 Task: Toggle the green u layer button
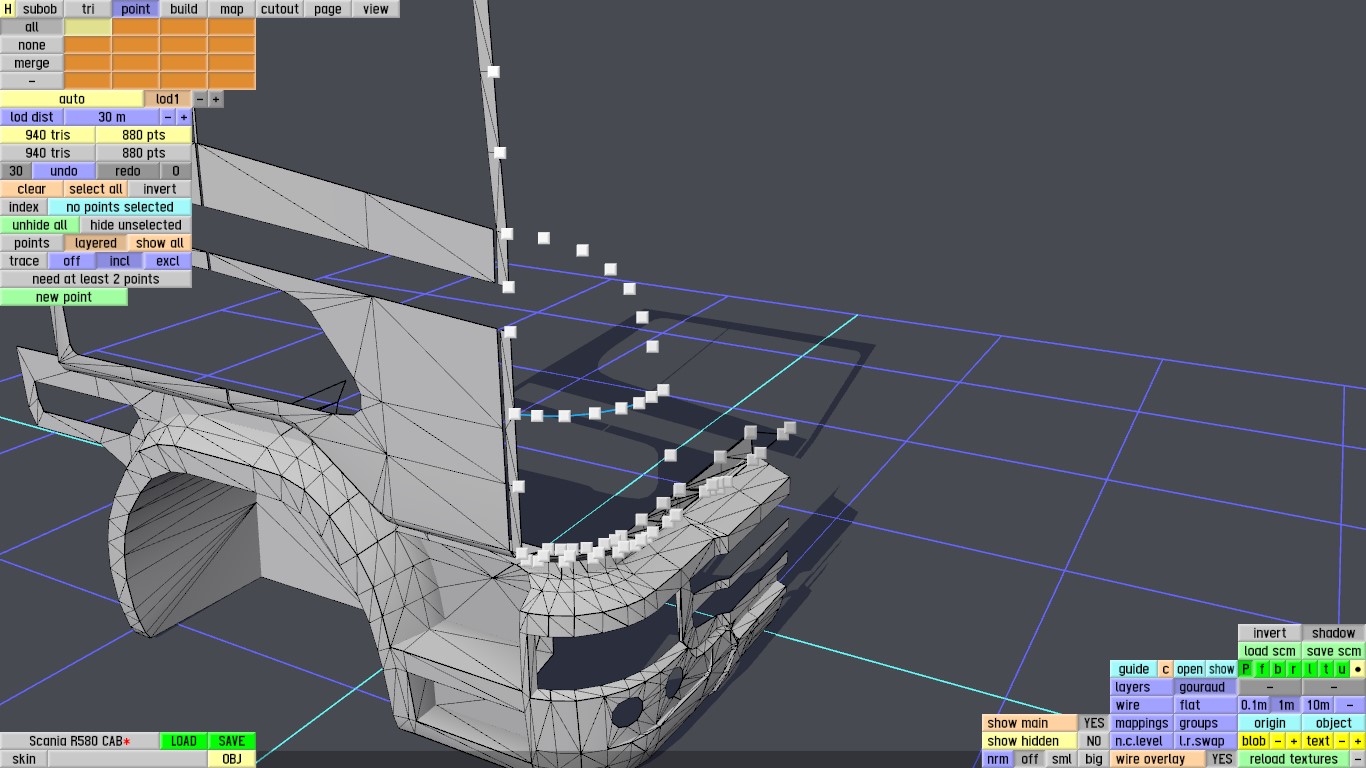pyautogui.click(x=1342, y=669)
